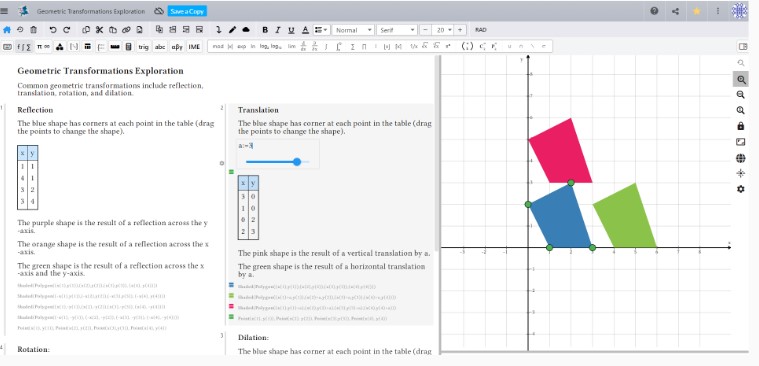Open the π∞ symbols palette tab
The height and width of the screenshot is (366, 759).
point(43,46)
